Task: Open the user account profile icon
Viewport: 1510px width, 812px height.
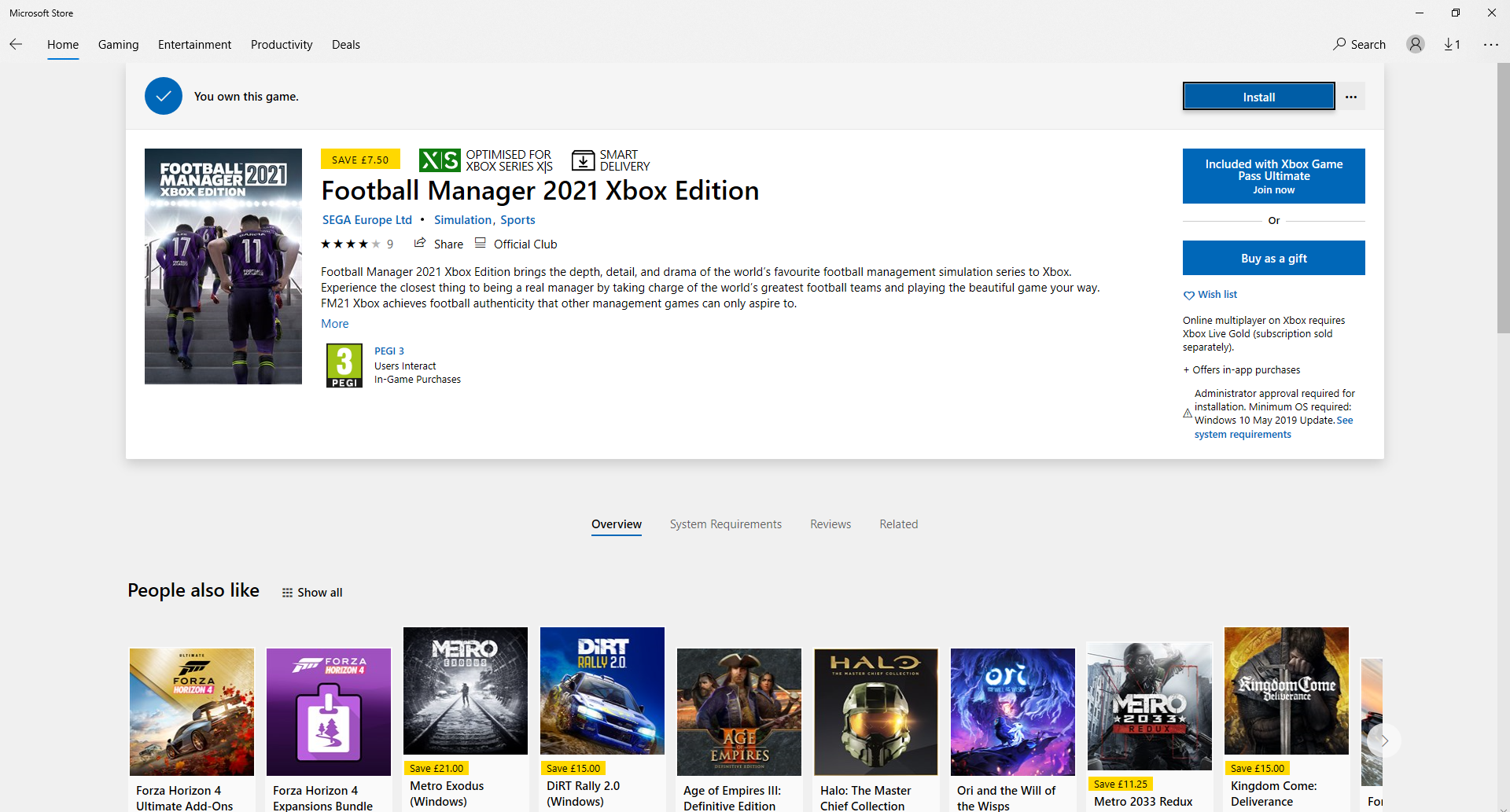Action: pyautogui.click(x=1416, y=44)
